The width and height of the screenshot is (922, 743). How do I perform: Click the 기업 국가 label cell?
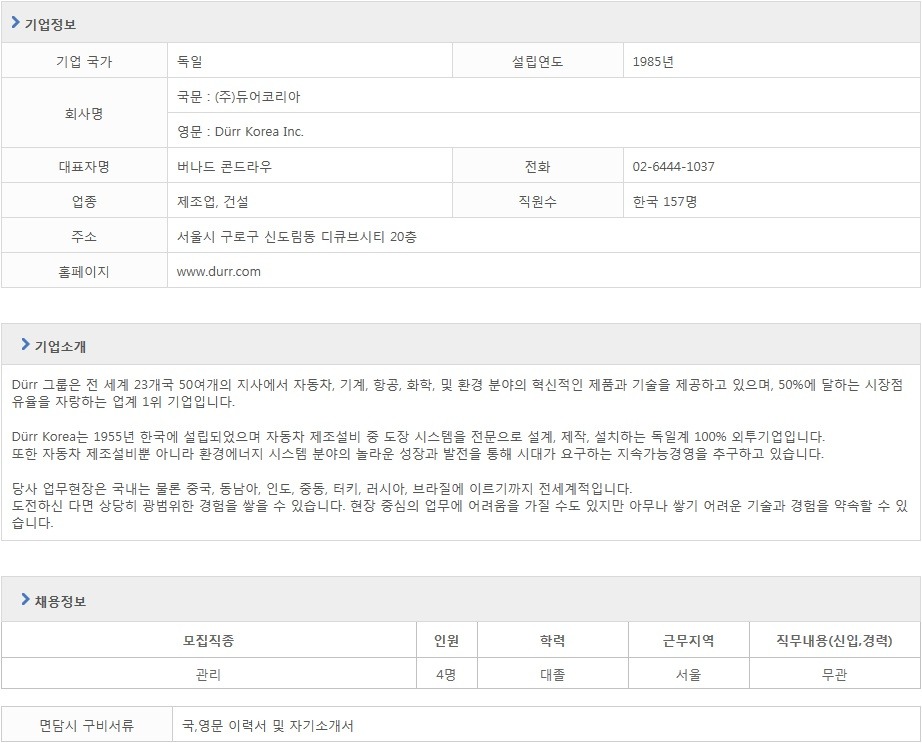(x=84, y=61)
